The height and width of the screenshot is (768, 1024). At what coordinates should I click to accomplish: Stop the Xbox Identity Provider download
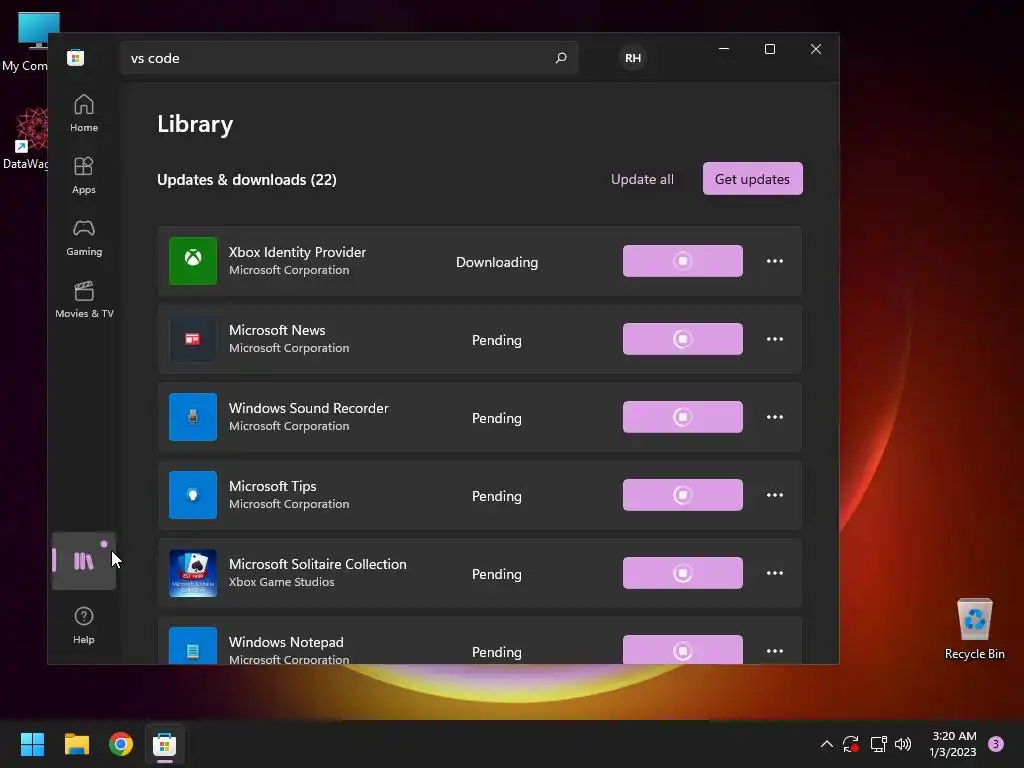click(682, 261)
